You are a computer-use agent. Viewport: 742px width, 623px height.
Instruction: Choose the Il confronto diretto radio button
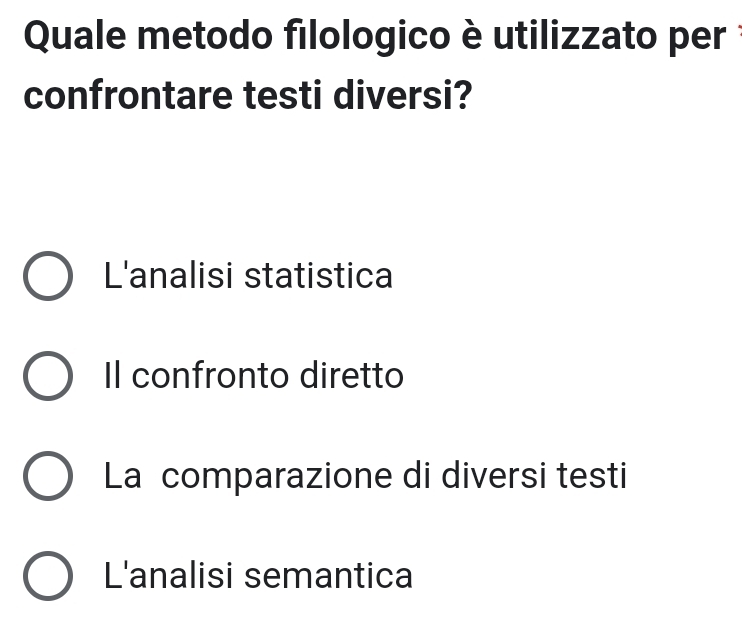click(x=47, y=377)
